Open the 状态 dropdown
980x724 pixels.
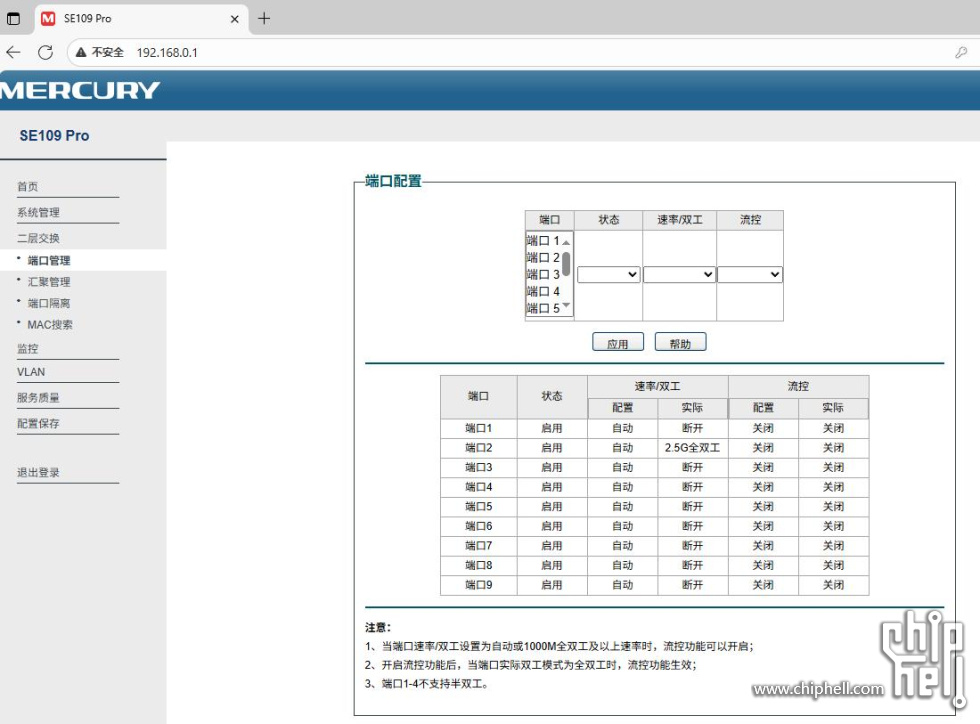click(608, 274)
